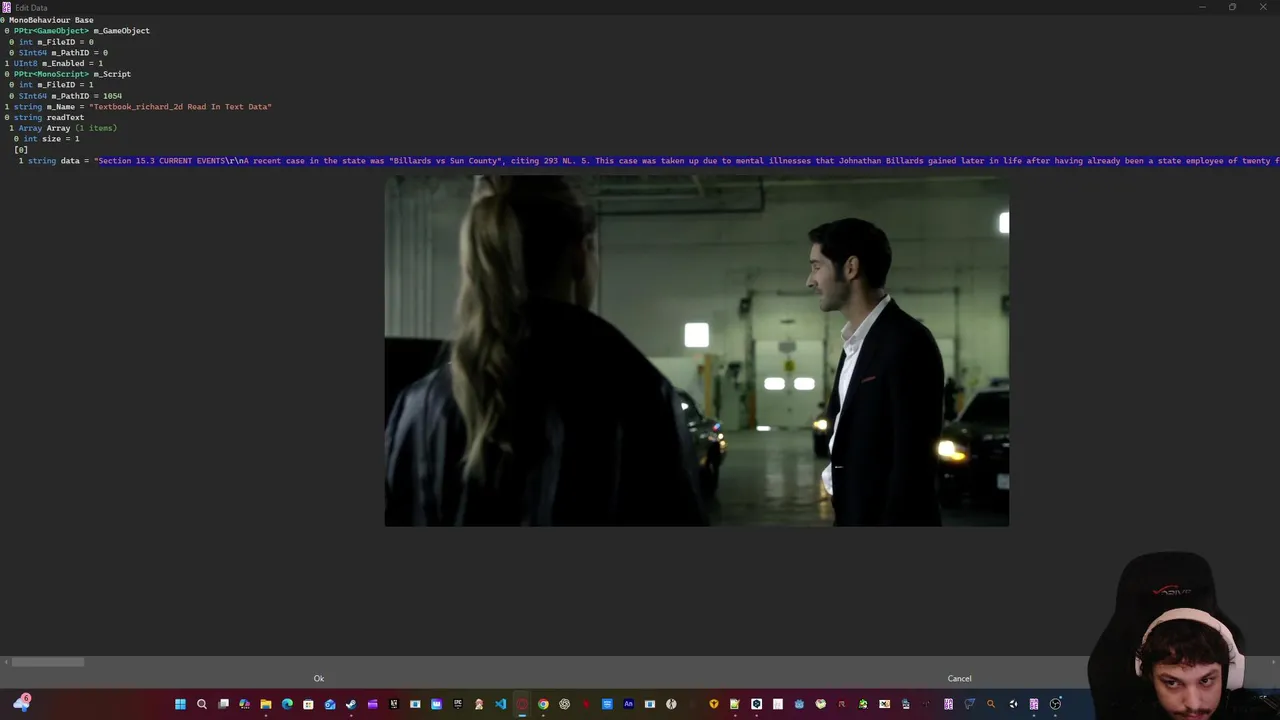
Task: Select the string readText row
Action: pyautogui.click(x=45, y=118)
